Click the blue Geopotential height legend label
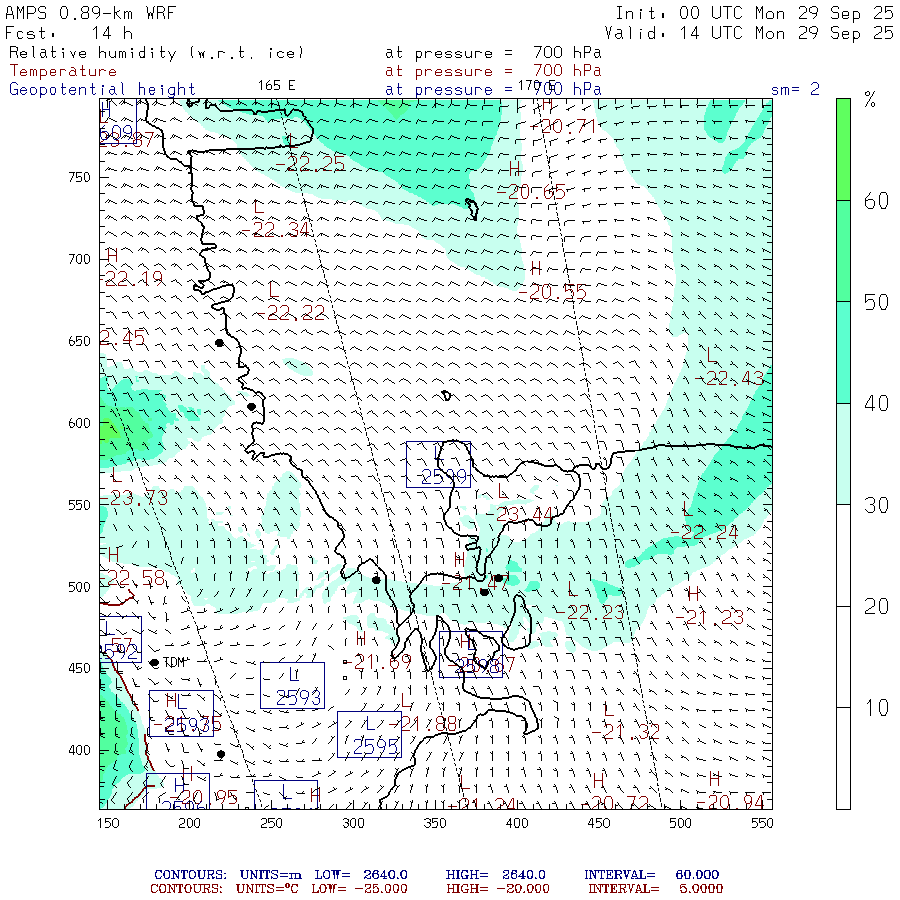This screenshot has height=900, width=900. (102, 90)
